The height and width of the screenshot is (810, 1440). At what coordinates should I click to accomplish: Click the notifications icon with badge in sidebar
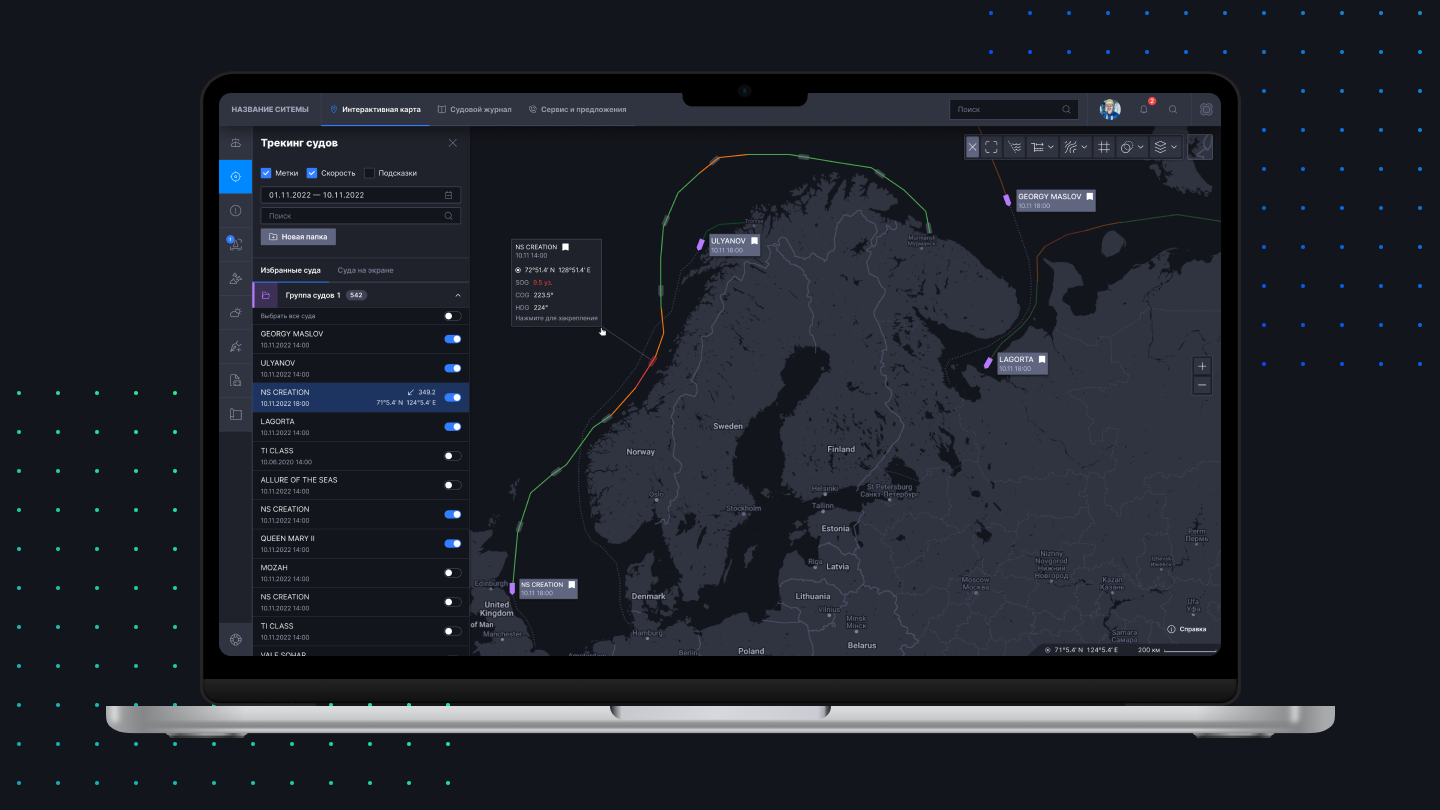[235, 244]
